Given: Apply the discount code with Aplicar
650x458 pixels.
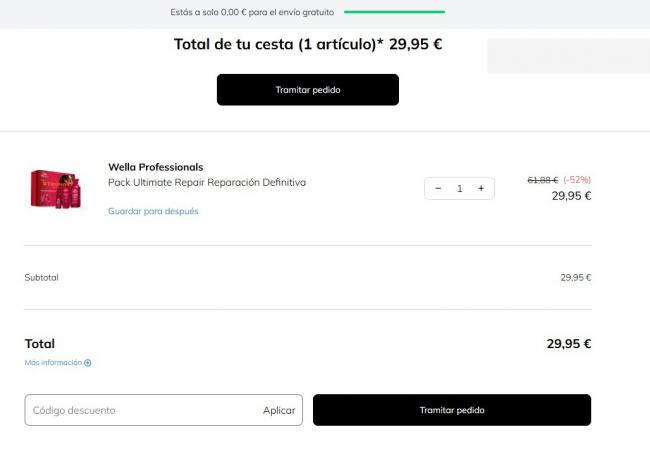Looking at the screenshot, I should [x=279, y=410].
